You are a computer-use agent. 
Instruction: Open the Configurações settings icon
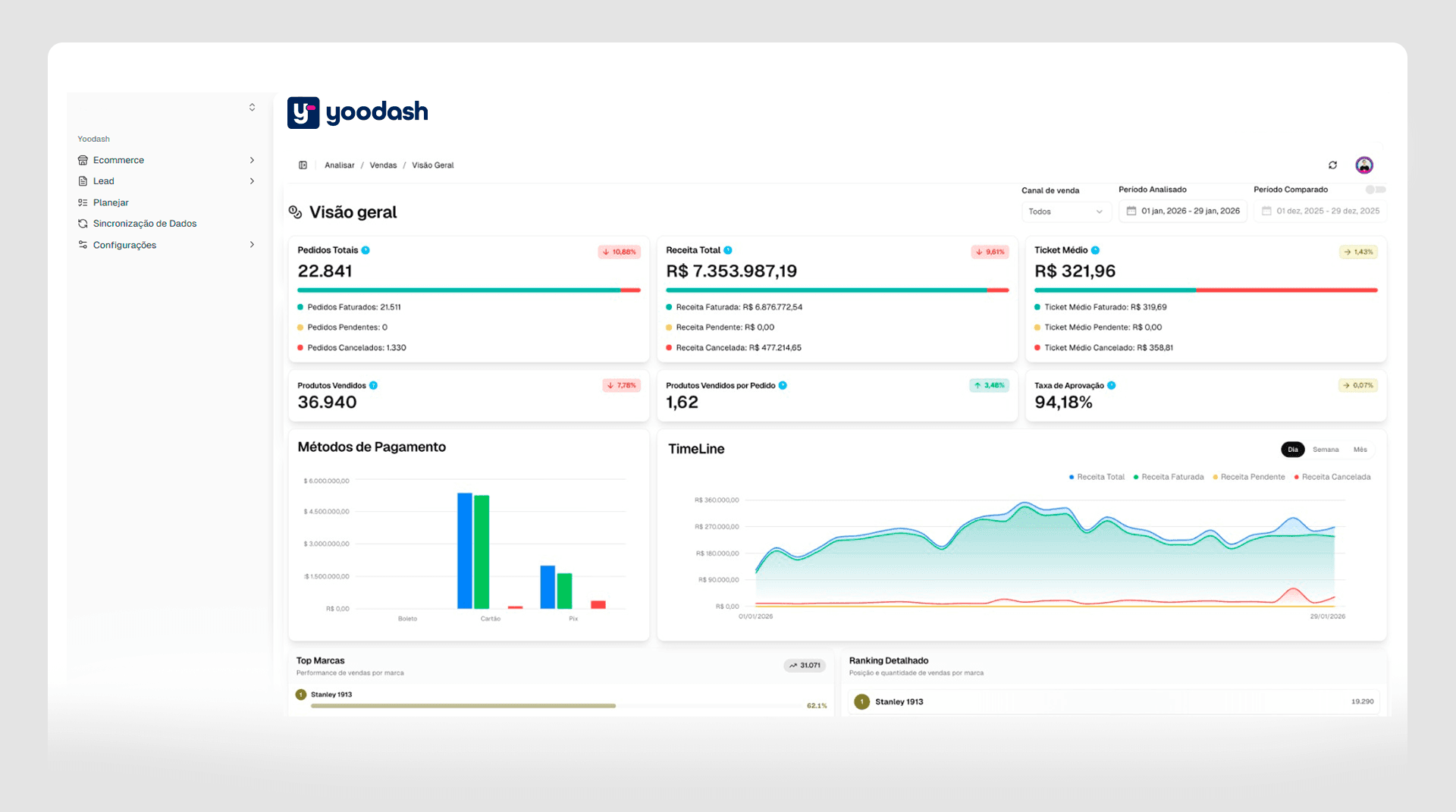82,244
